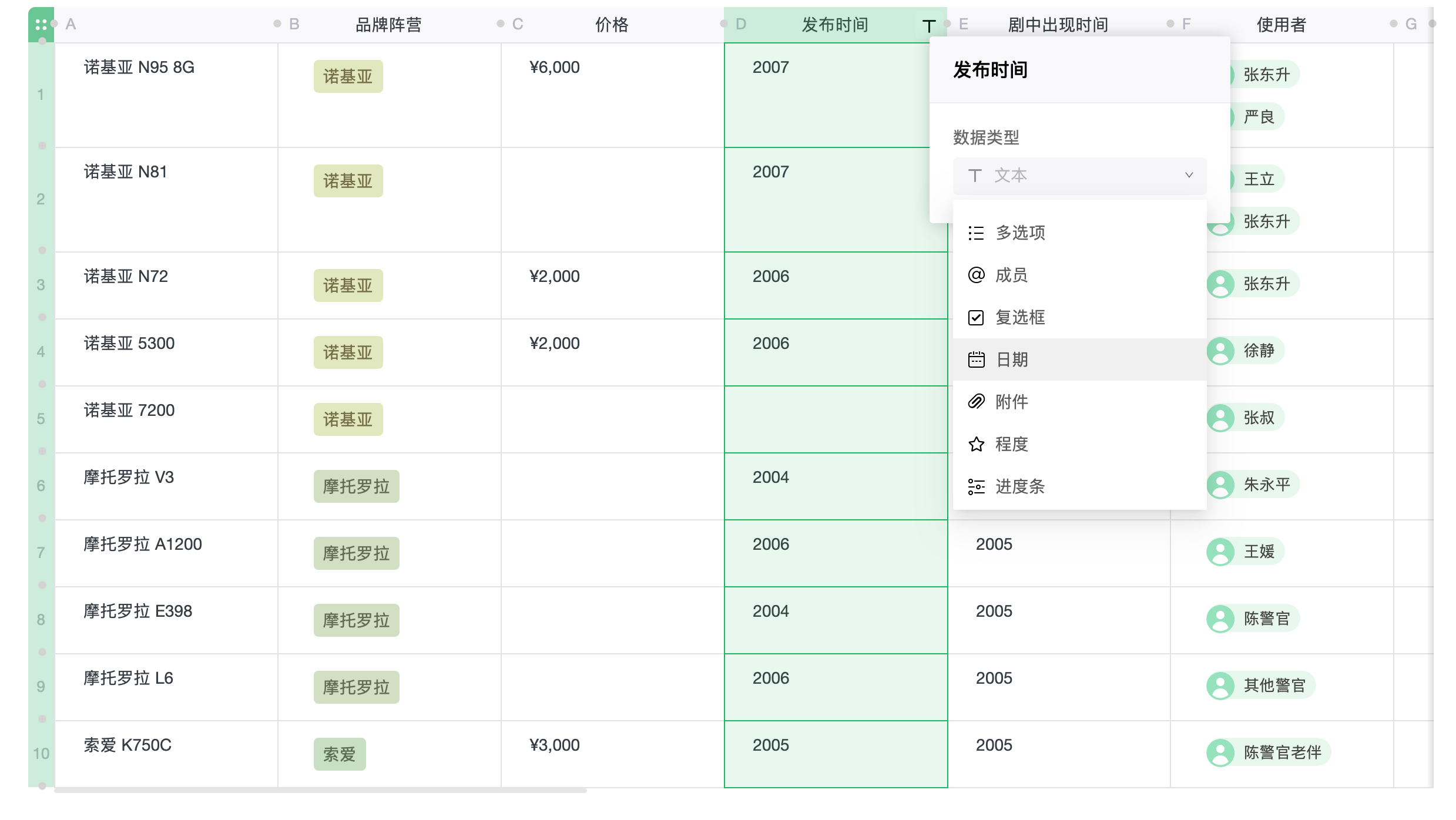Select the 进度条 slider icon
Screen dimensions: 1456x820
[976, 487]
